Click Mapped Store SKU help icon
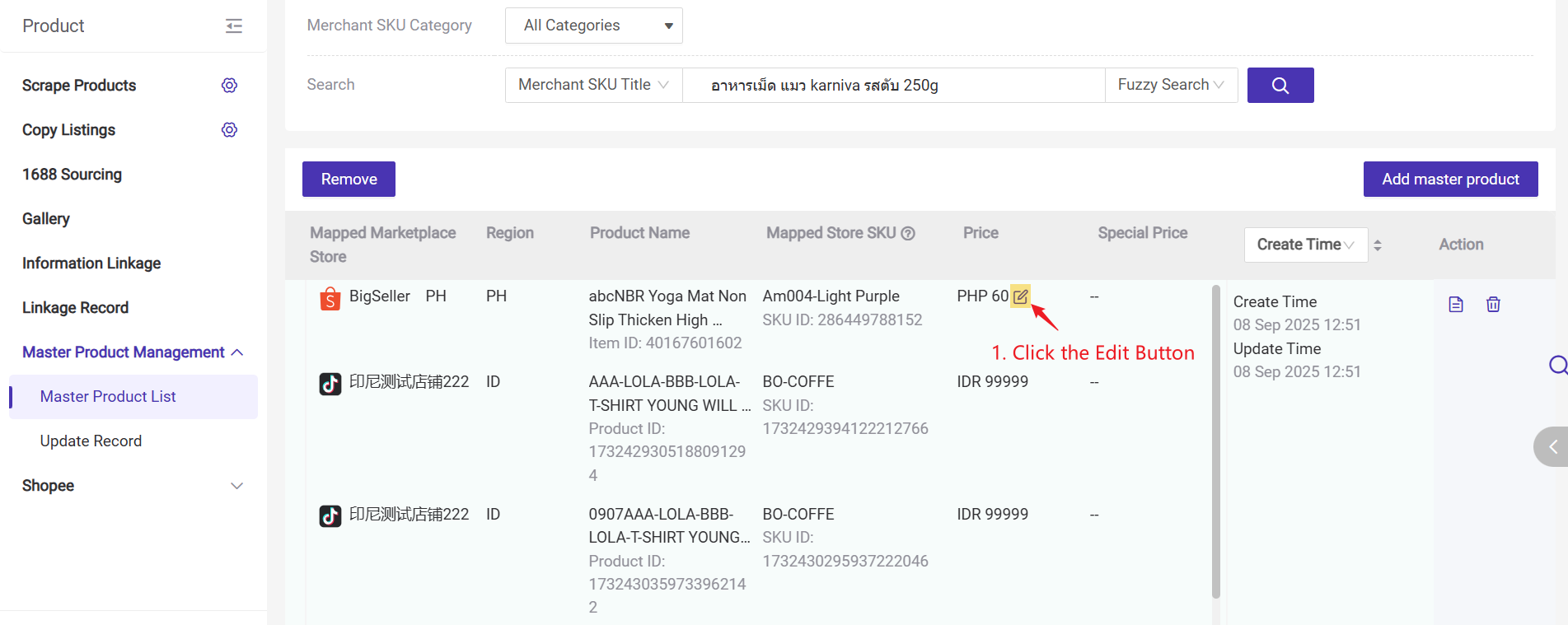The width and height of the screenshot is (1568, 625). [x=908, y=233]
